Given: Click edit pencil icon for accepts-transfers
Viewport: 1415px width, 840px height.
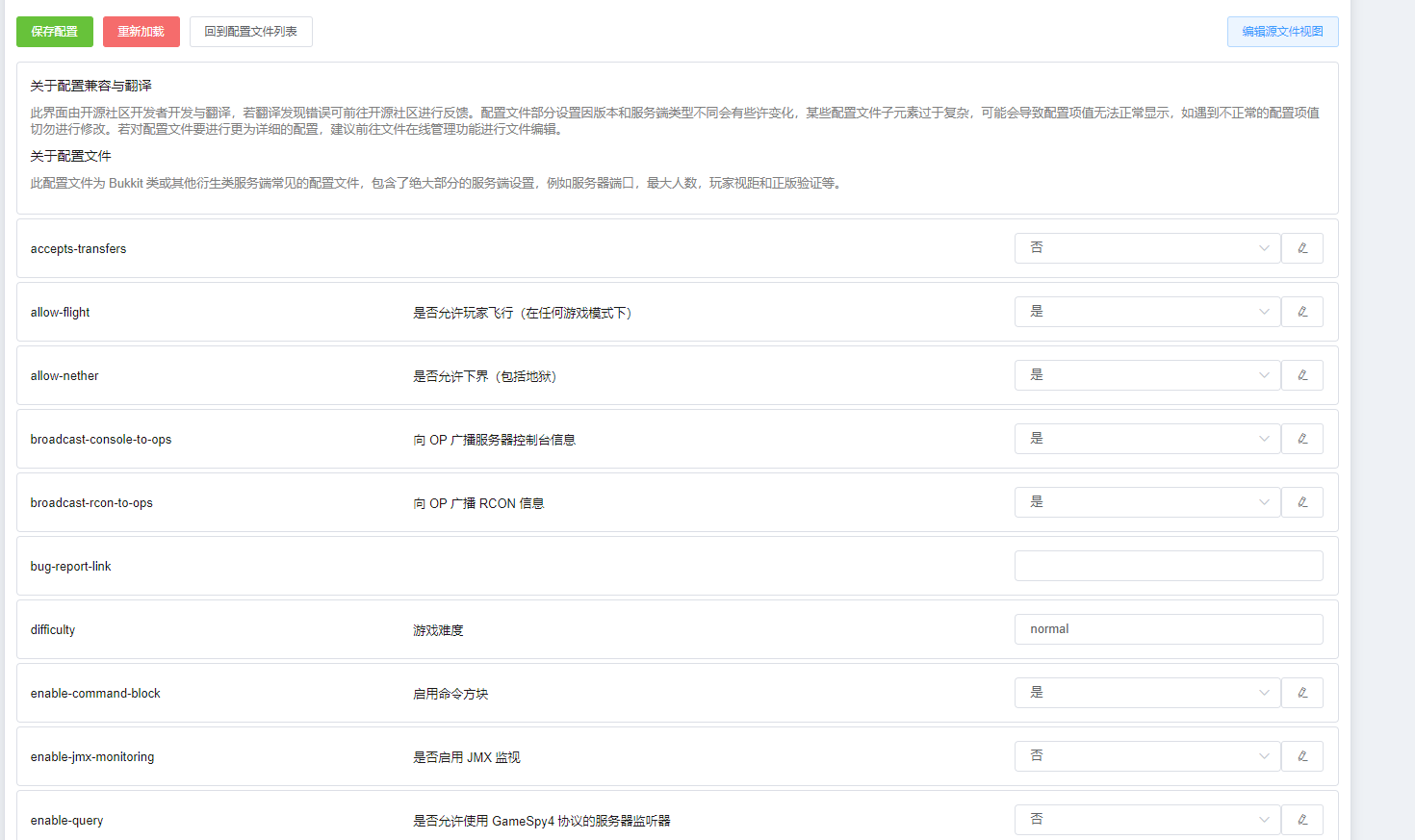Looking at the screenshot, I should tap(1301, 248).
